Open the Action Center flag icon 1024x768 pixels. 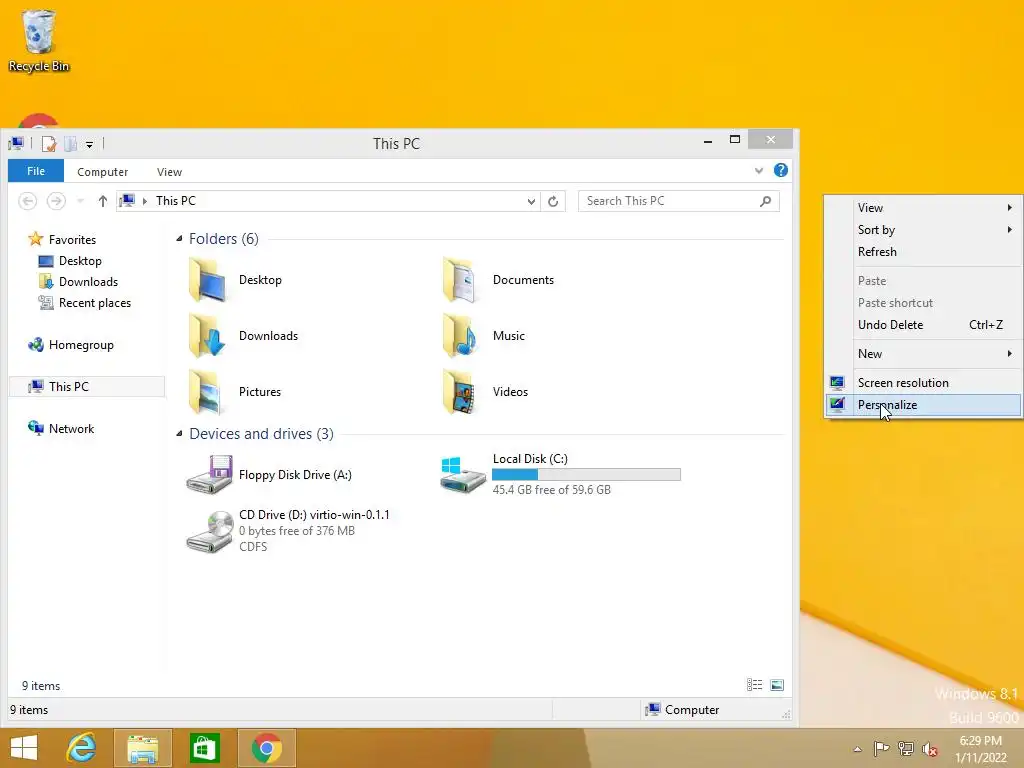(881, 748)
